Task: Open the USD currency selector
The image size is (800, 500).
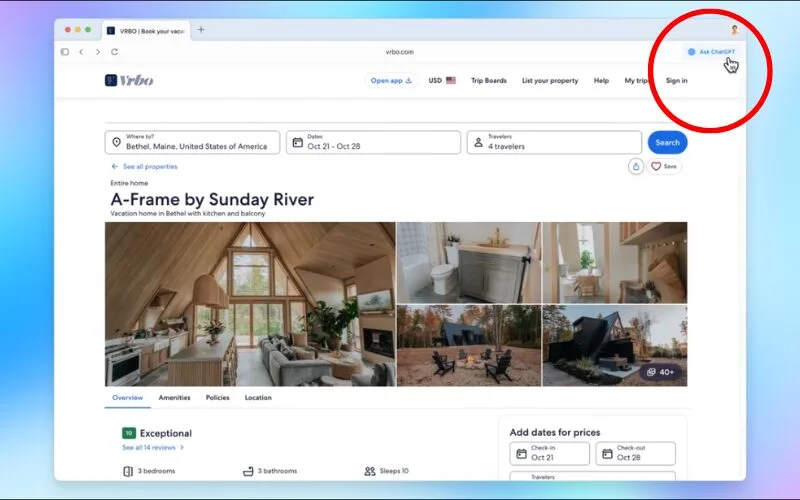Action: tap(441, 80)
